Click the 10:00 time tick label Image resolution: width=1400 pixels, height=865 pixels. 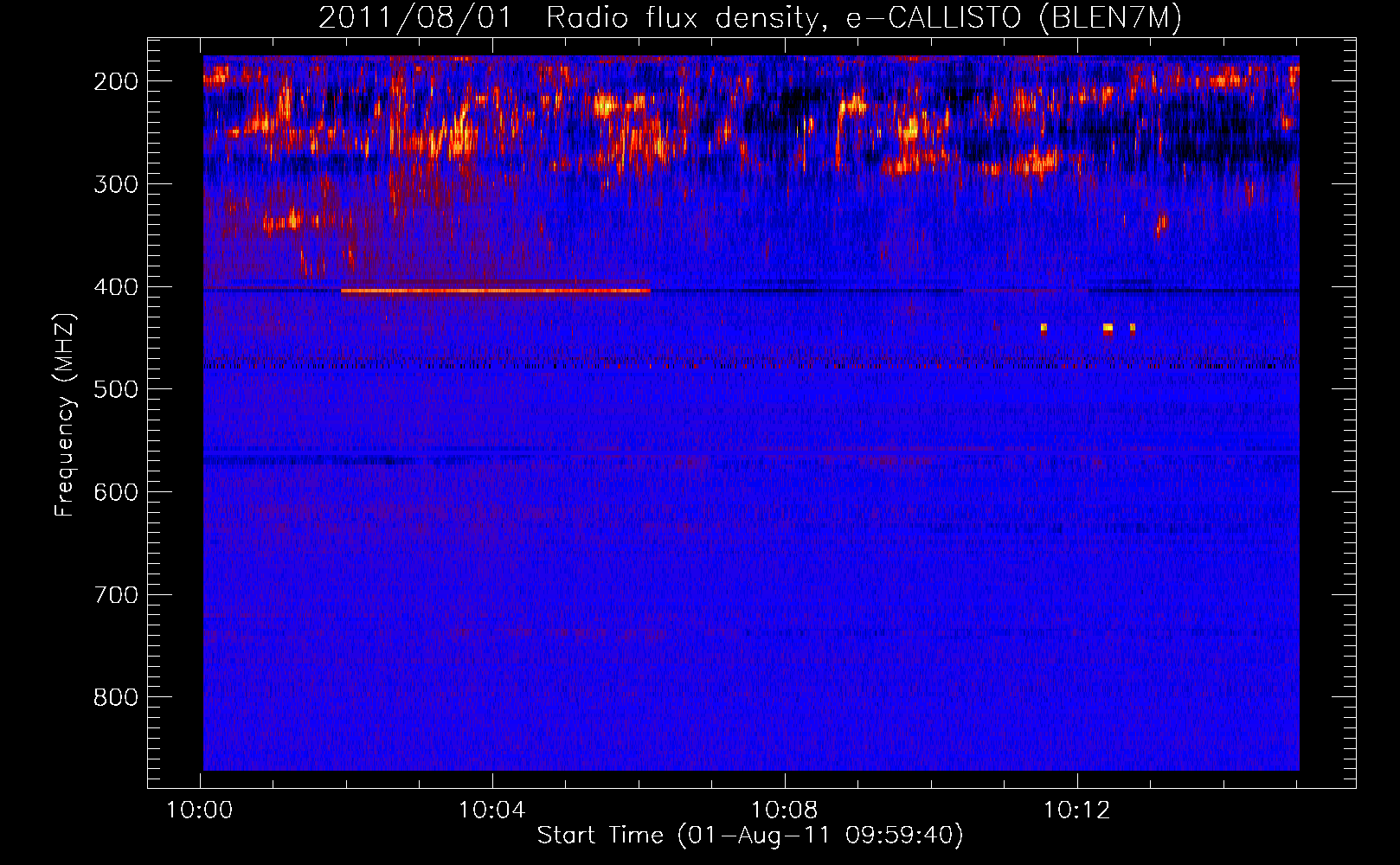pyautogui.click(x=200, y=811)
